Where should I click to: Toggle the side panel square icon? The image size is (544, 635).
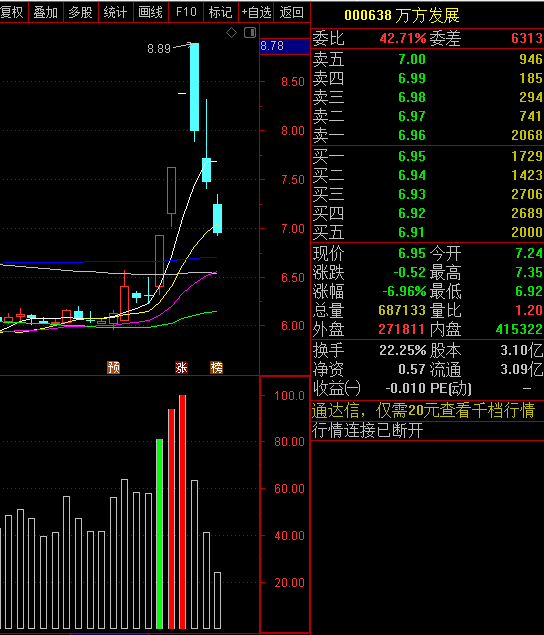250,32
